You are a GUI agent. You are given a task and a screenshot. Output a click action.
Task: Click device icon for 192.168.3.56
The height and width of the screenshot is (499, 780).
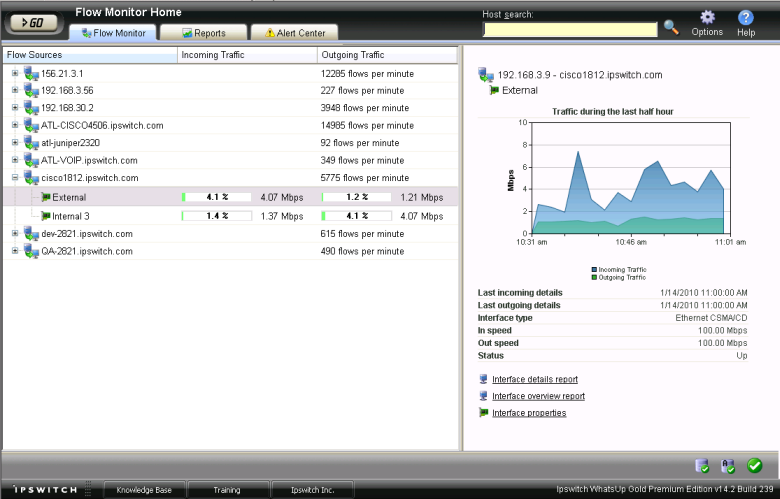click(31, 91)
